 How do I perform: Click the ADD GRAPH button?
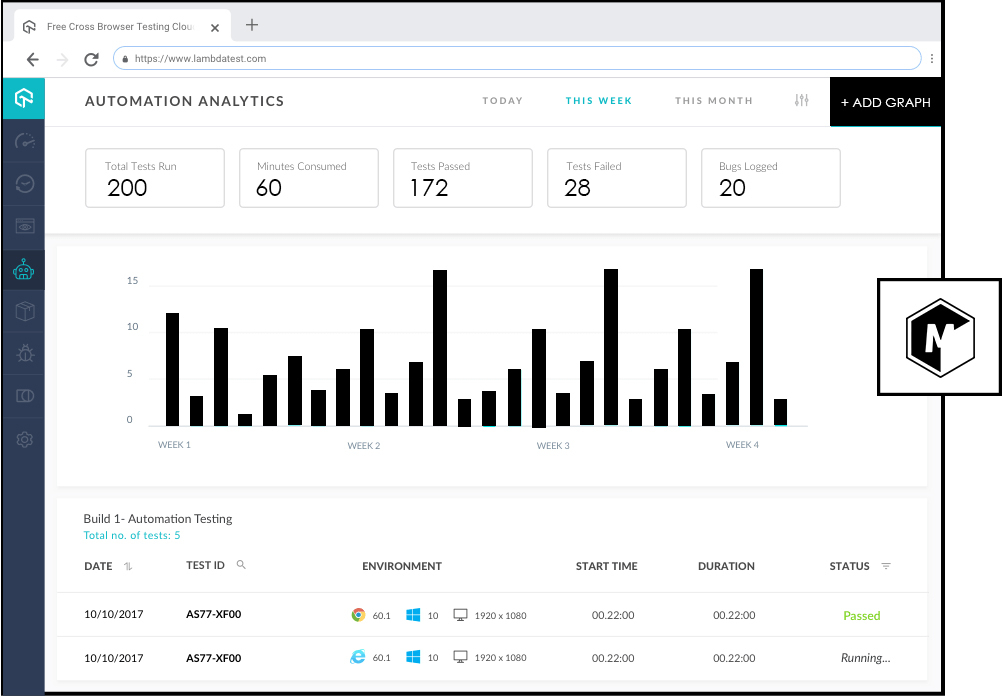point(886,101)
